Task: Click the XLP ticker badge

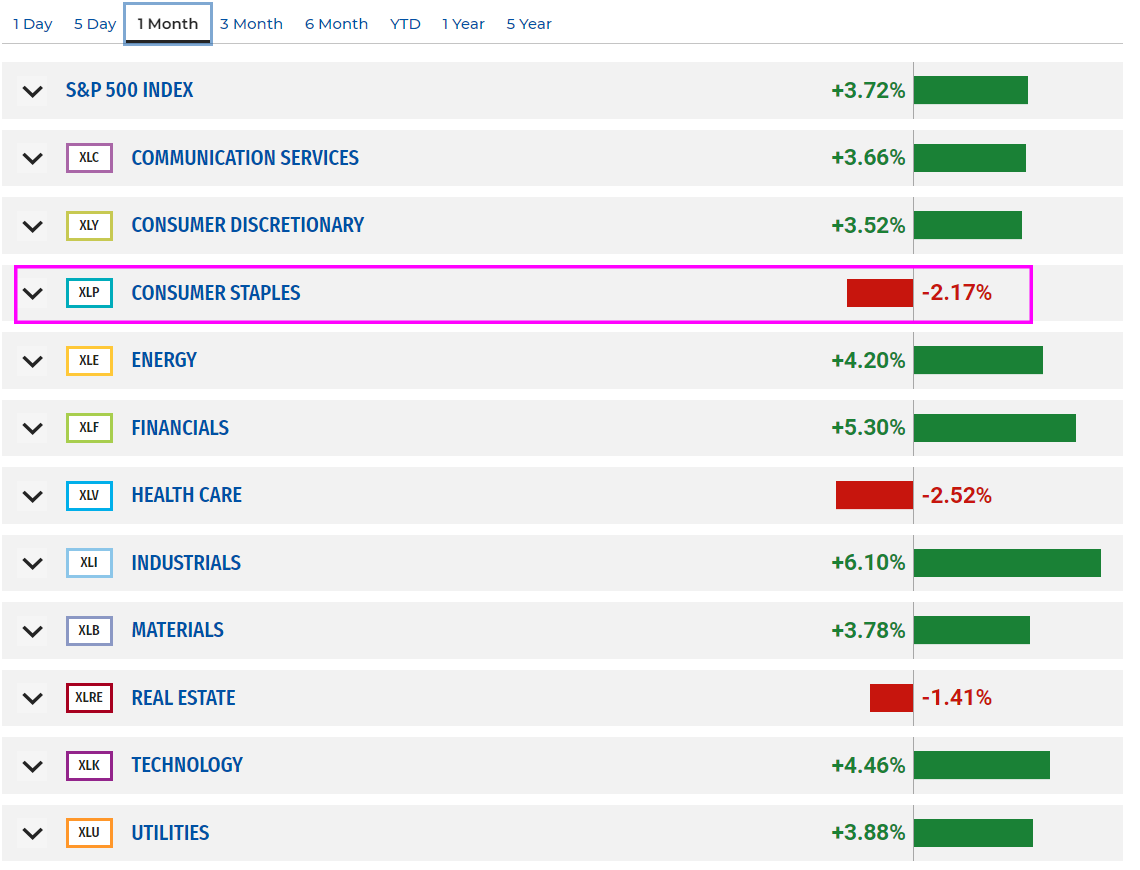Action: (x=89, y=293)
